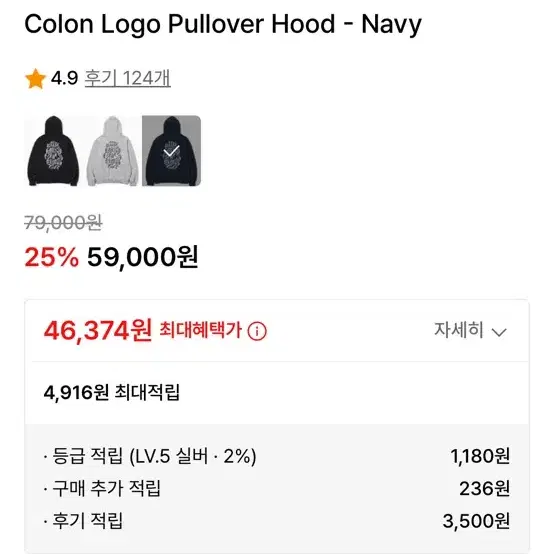Click the orange rating star icon

pos(35,79)
